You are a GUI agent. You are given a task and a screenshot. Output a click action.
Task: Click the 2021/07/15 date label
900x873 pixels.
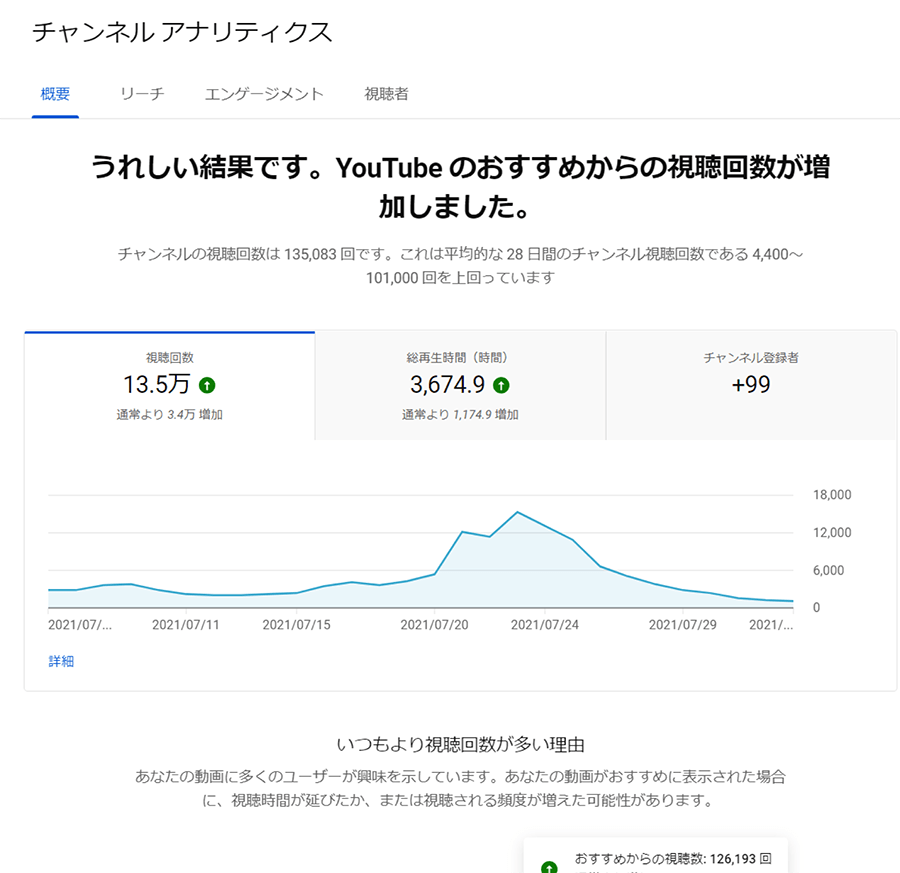296,625
